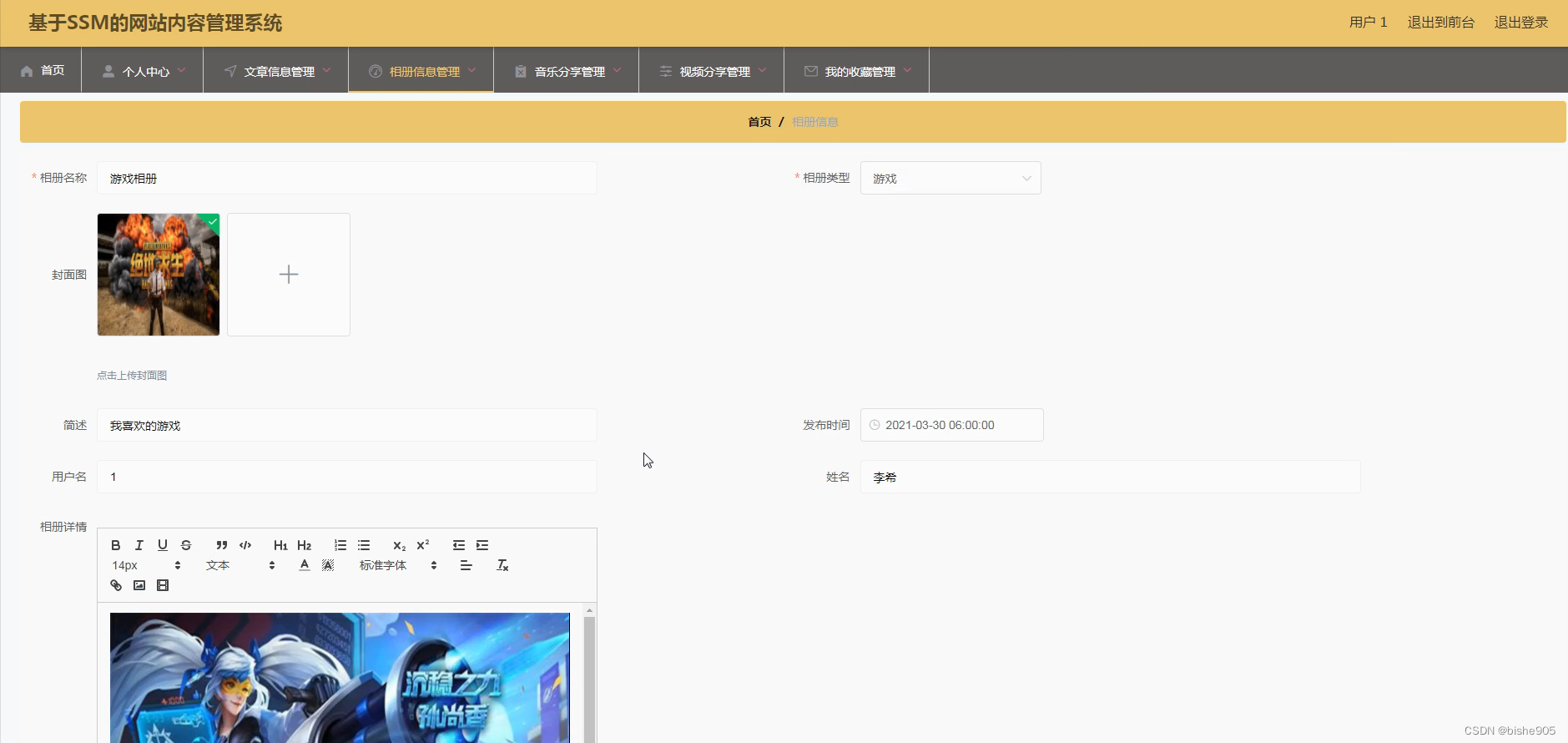The height and width of the screenshot is (743, 1568).
Task: Insert a code block in the editor
Action: (x=245, y=545)
